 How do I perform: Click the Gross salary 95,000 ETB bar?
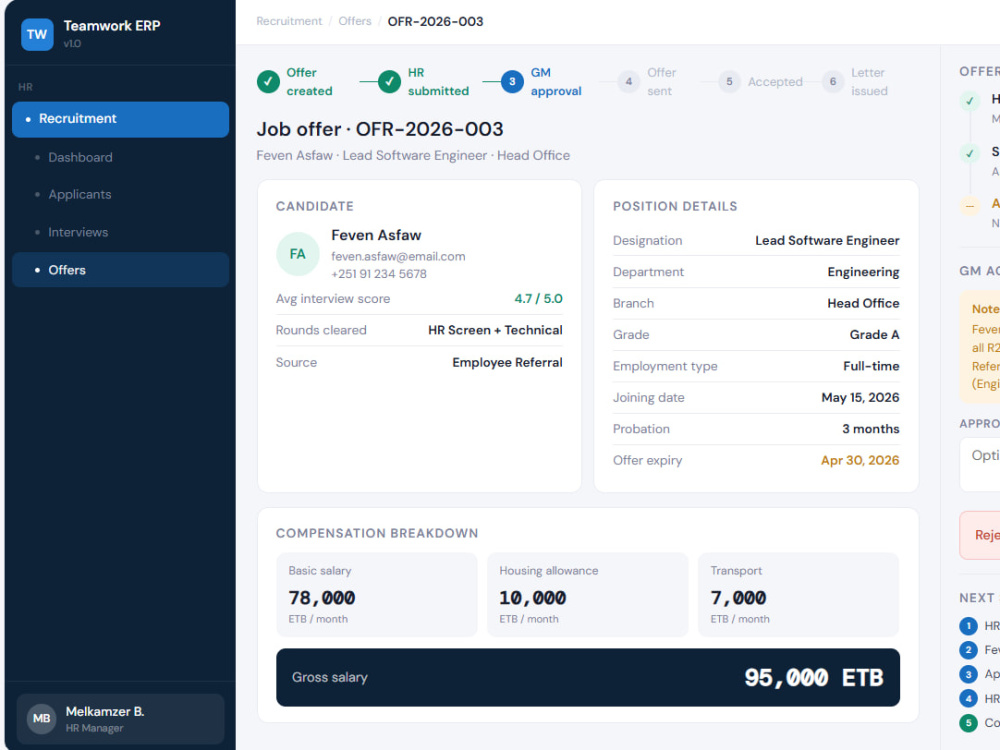pyautogui.click(x=588, y=677)
